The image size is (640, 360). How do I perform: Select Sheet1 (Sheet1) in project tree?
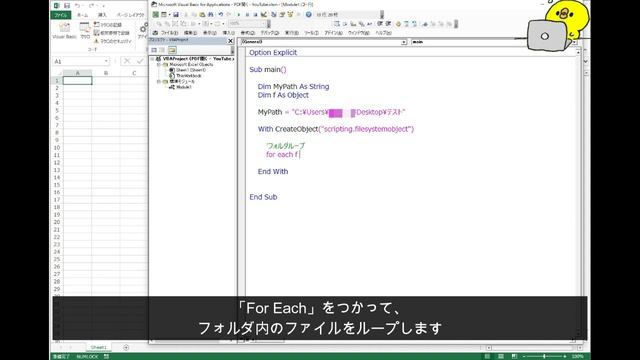point(191,70)
